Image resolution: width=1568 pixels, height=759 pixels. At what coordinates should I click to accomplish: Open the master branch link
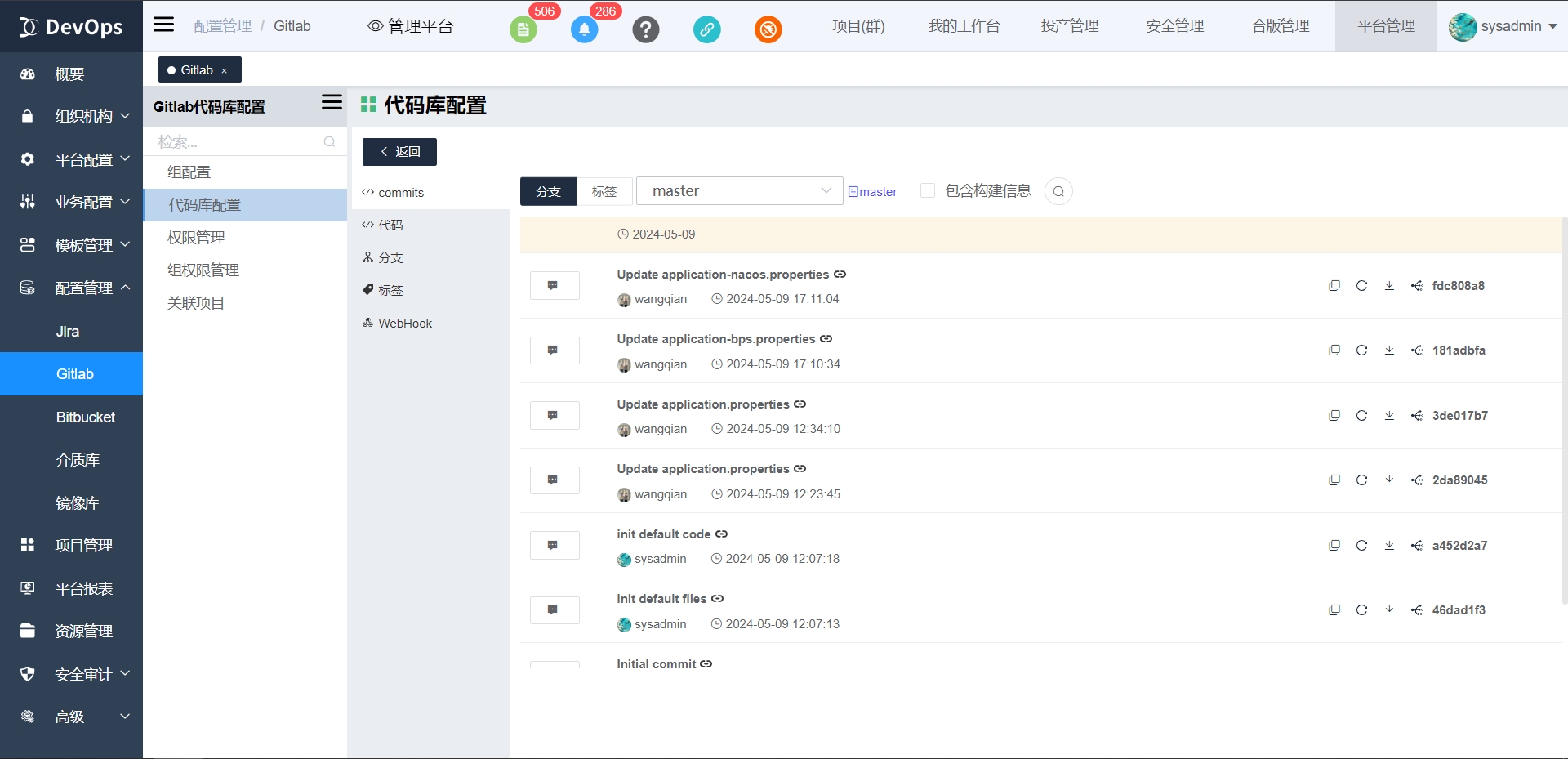click(873, 192)
